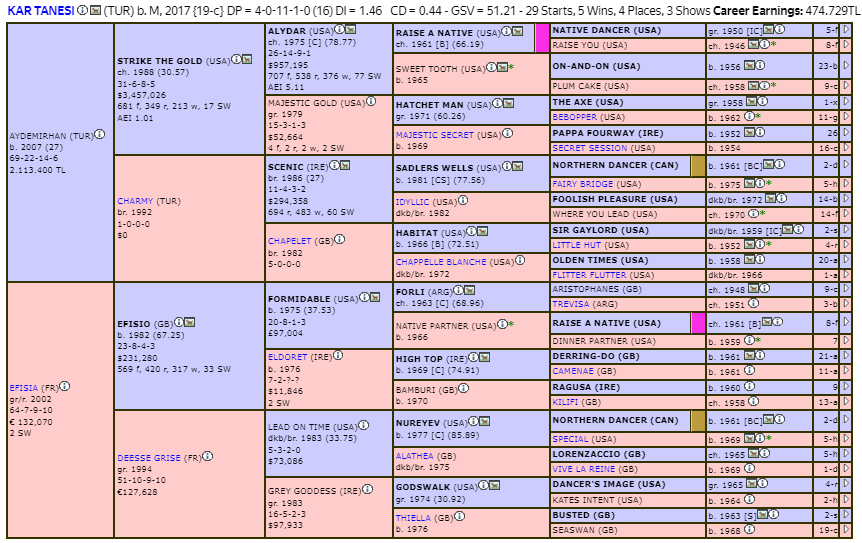Open info icon for EFISIA
Image resolution: width=862 pixels, height=543 pixels.
tap(64, 386)
